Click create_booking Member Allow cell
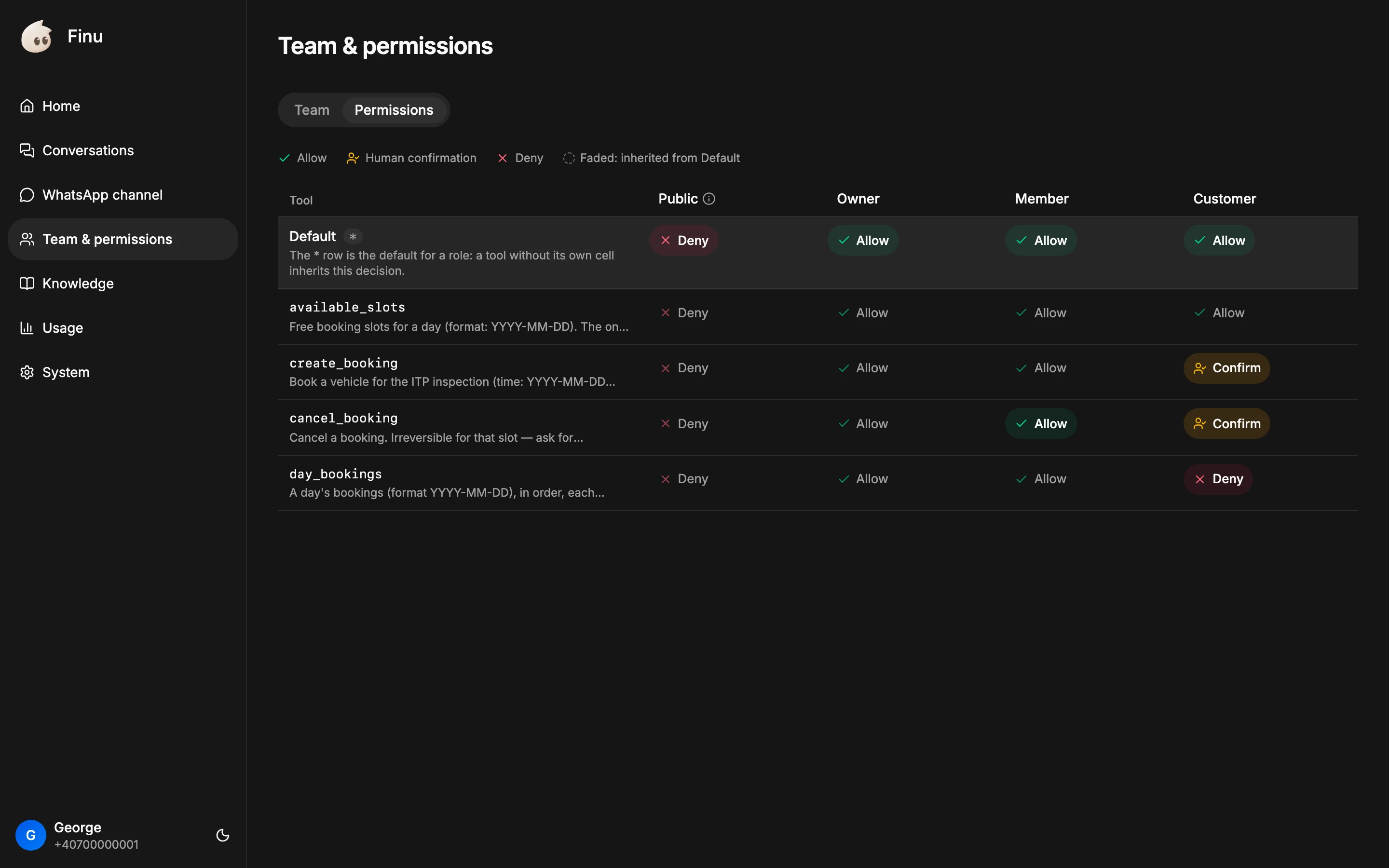This screenshot has height=868, width=1389. point(1041,368)
